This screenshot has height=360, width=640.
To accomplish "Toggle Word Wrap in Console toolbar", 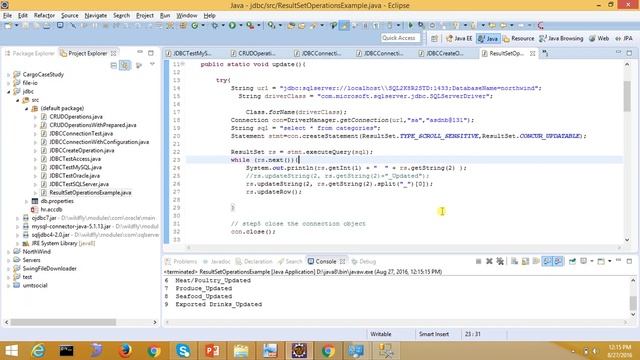I will pyautogui.click(x=536, y=261).
